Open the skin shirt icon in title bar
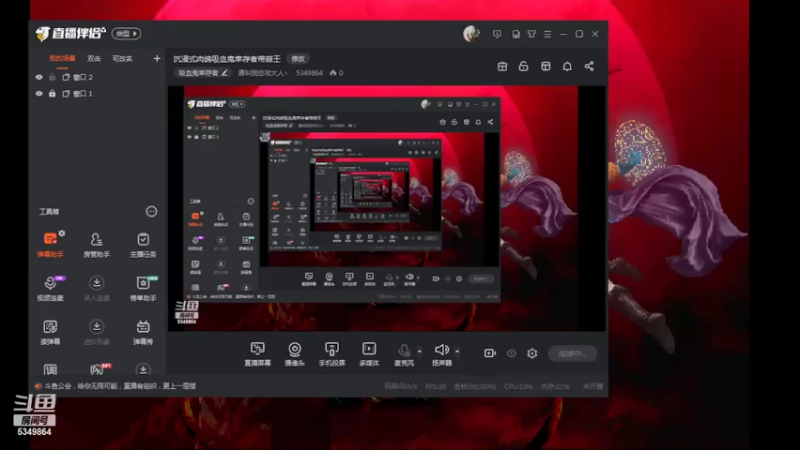The width and height of the screenshot is (800, 450). [x=532, y=34]
